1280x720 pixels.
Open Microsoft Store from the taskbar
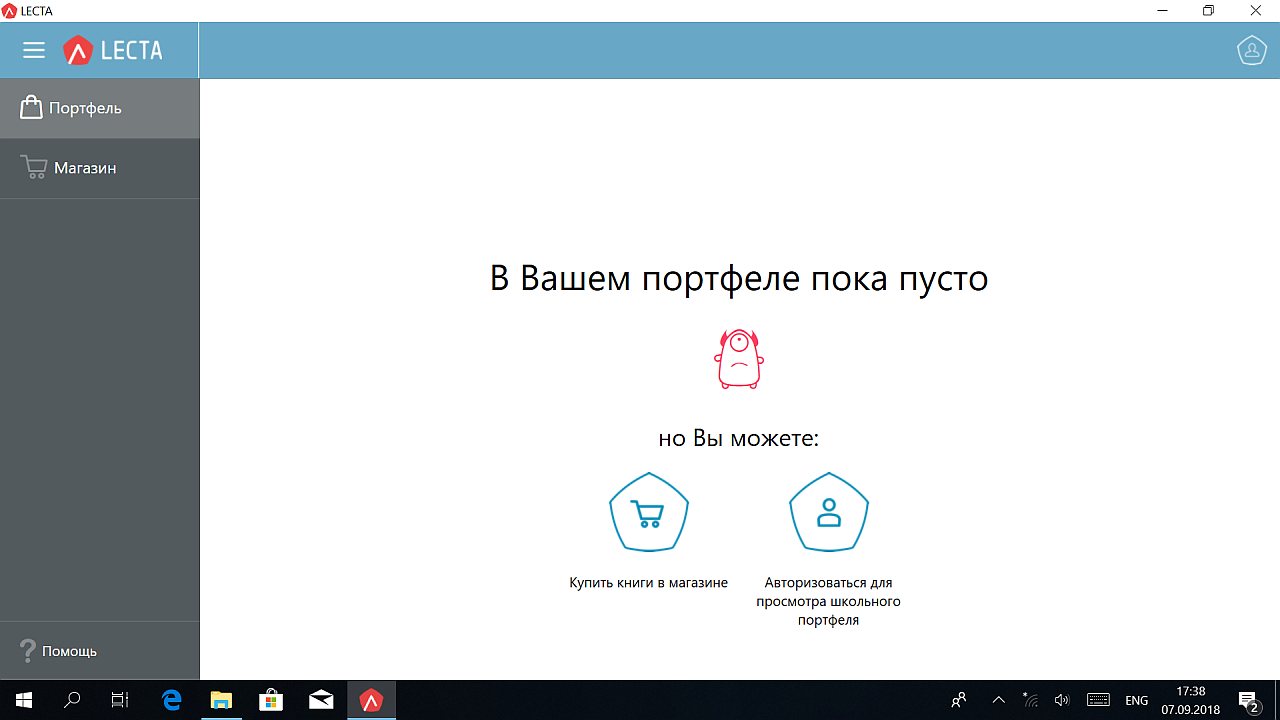pos(271,700)
